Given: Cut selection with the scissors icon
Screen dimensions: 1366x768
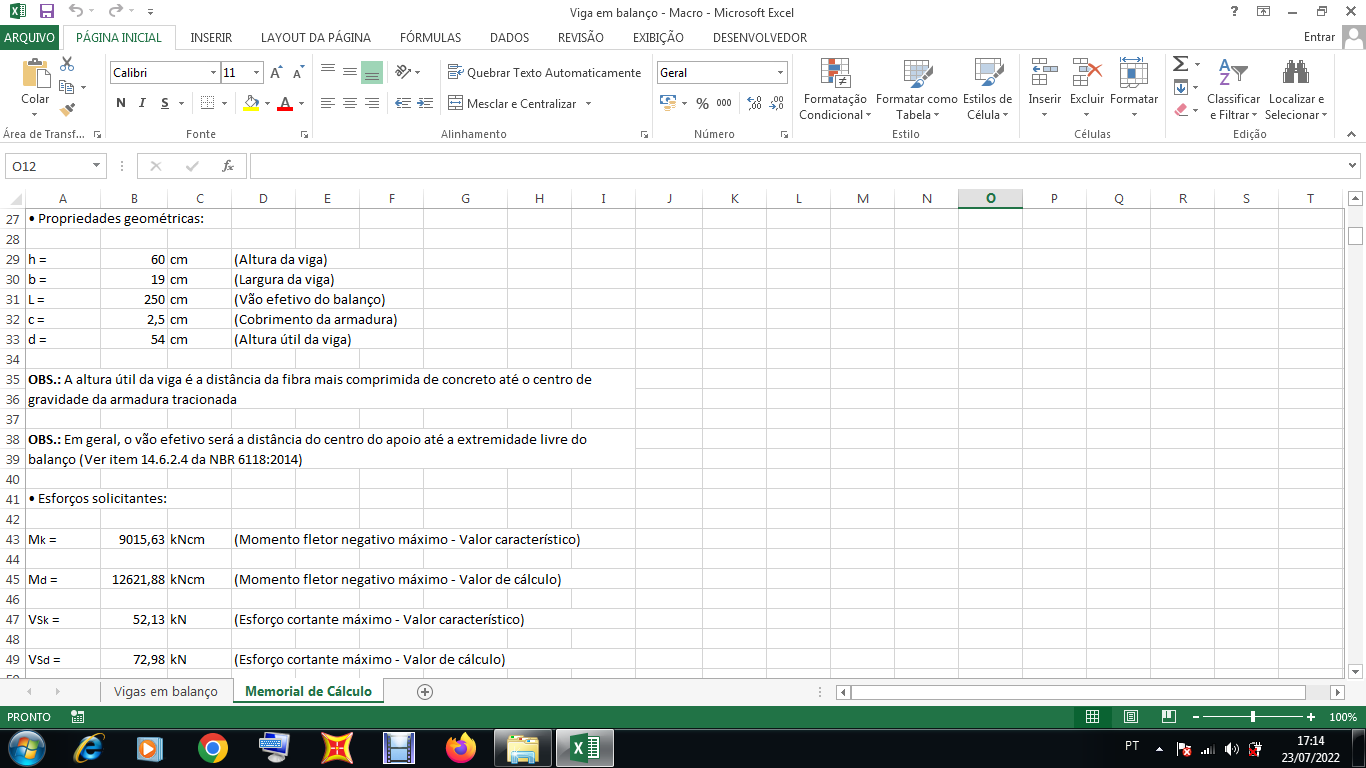Looking at the screenshot, I should tap(68, 64).
